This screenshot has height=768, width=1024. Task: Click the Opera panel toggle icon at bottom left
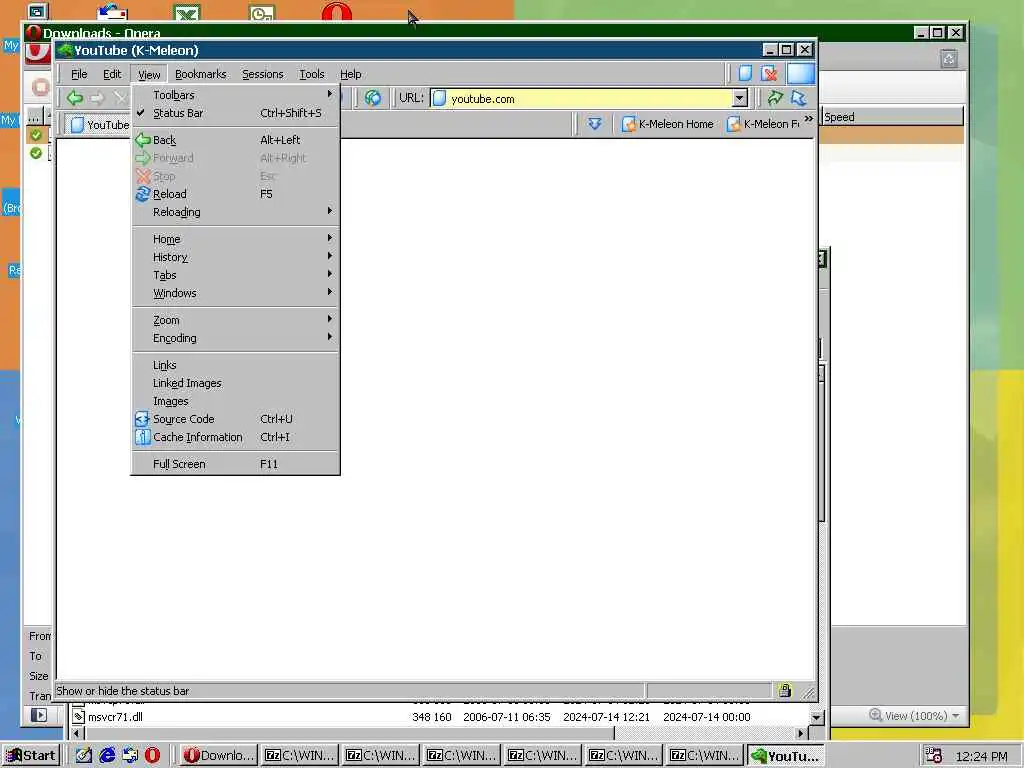(x=39, y=715)
